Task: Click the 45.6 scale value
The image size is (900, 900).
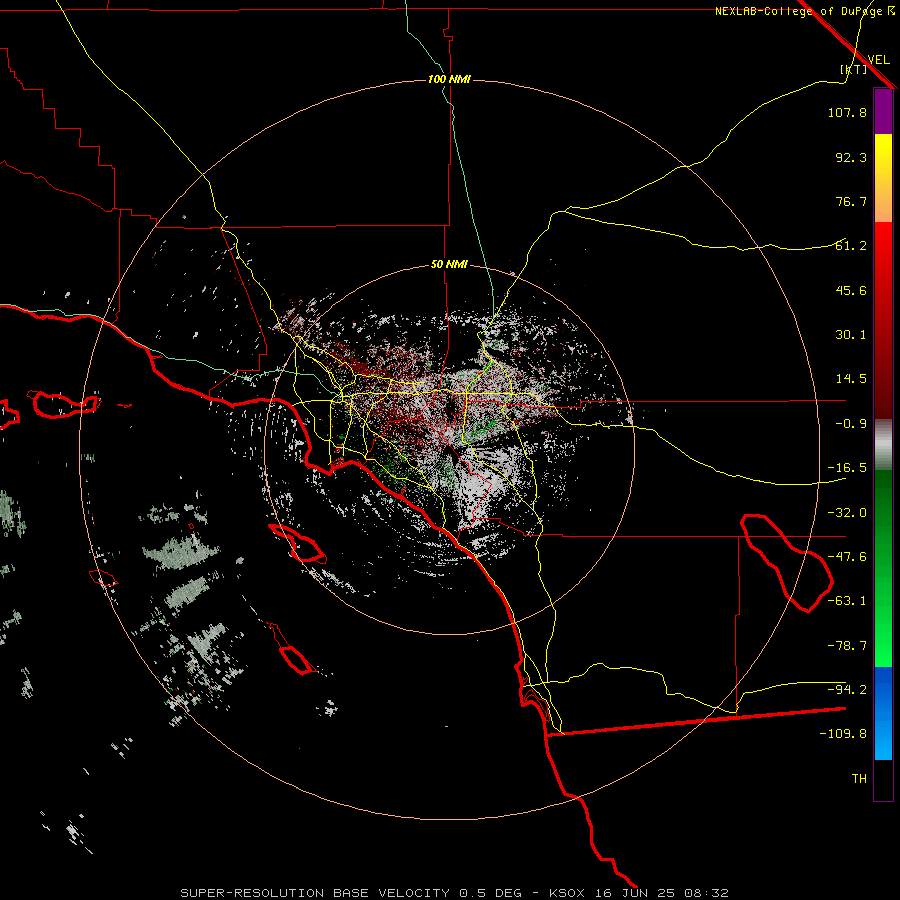Action: coord(851,290)
